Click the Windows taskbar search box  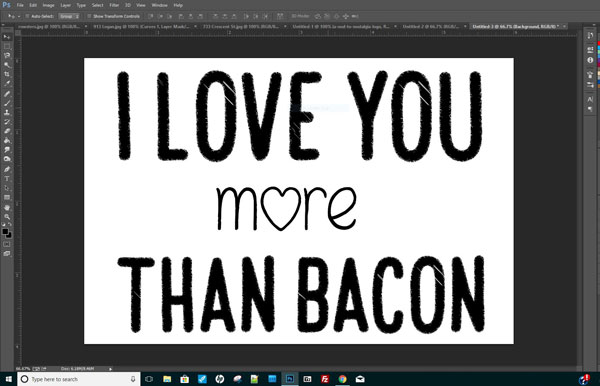tap(79, 379)
